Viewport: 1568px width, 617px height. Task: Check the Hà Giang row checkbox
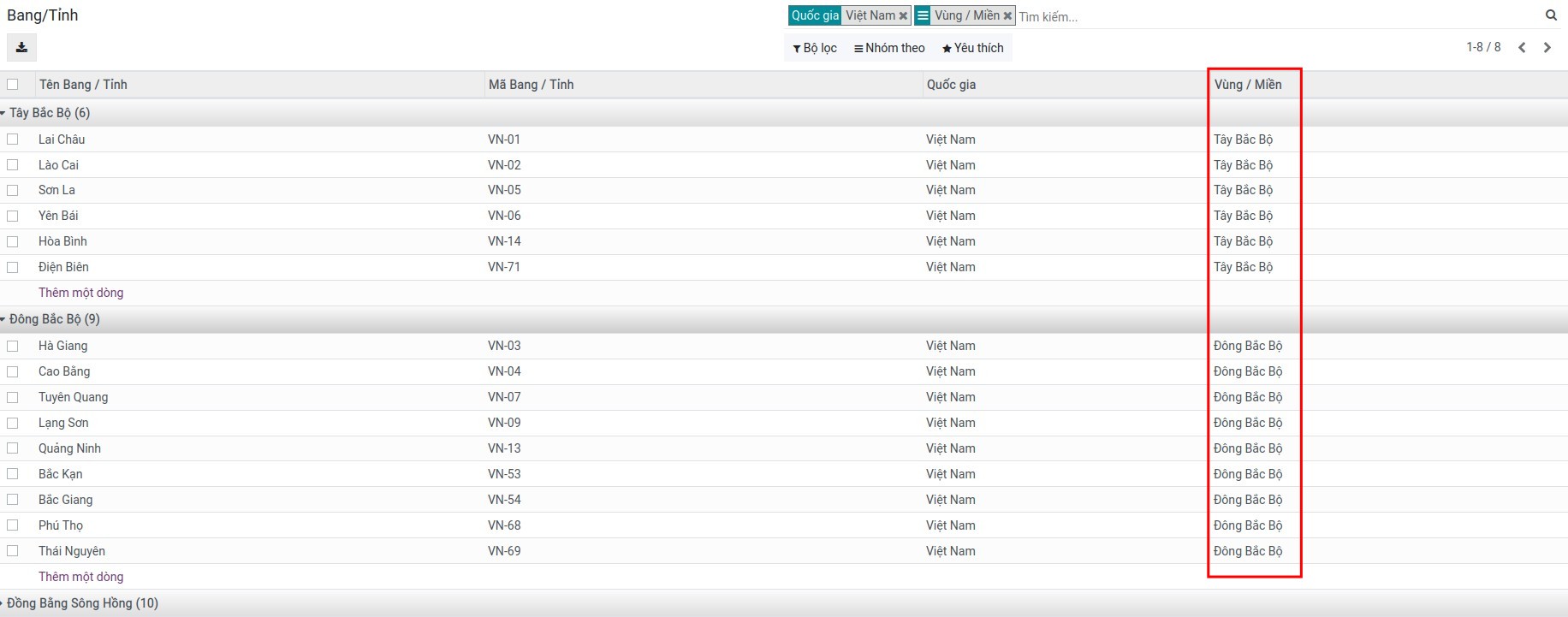[13, 347]
